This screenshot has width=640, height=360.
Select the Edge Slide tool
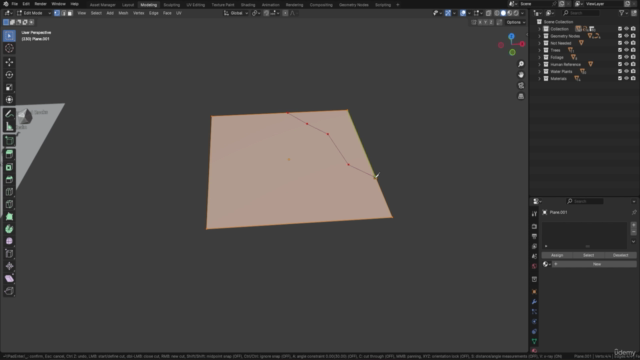[9, 254]
